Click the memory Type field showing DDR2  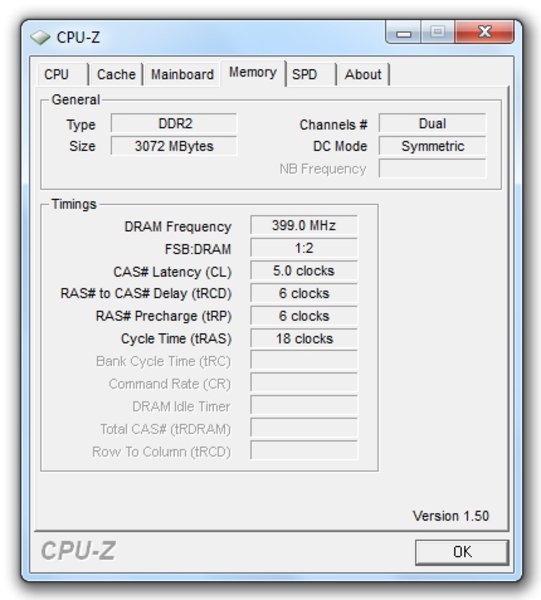(174, 124)
